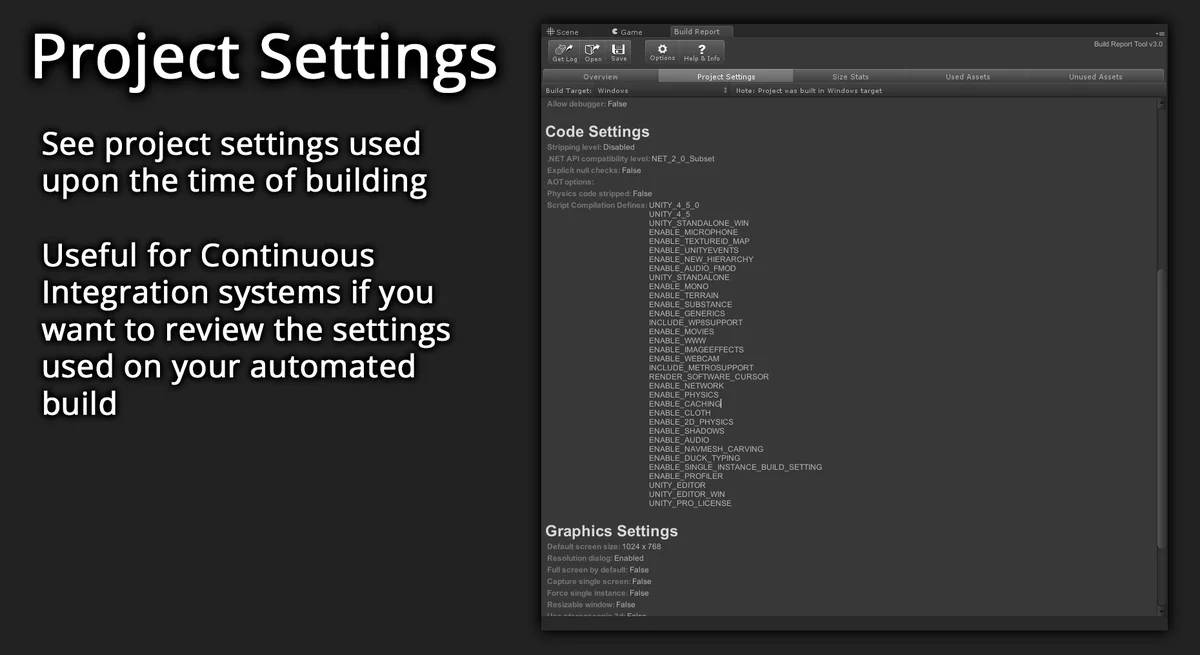1200x655 pixels.
Task: Open a build report file
Action: pos(593,52)
